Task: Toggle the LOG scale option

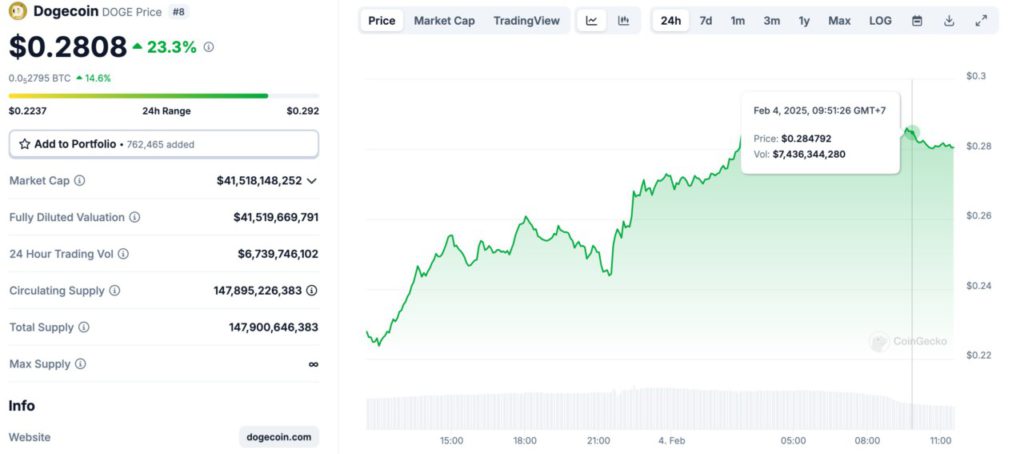Action: coord(880,21)
